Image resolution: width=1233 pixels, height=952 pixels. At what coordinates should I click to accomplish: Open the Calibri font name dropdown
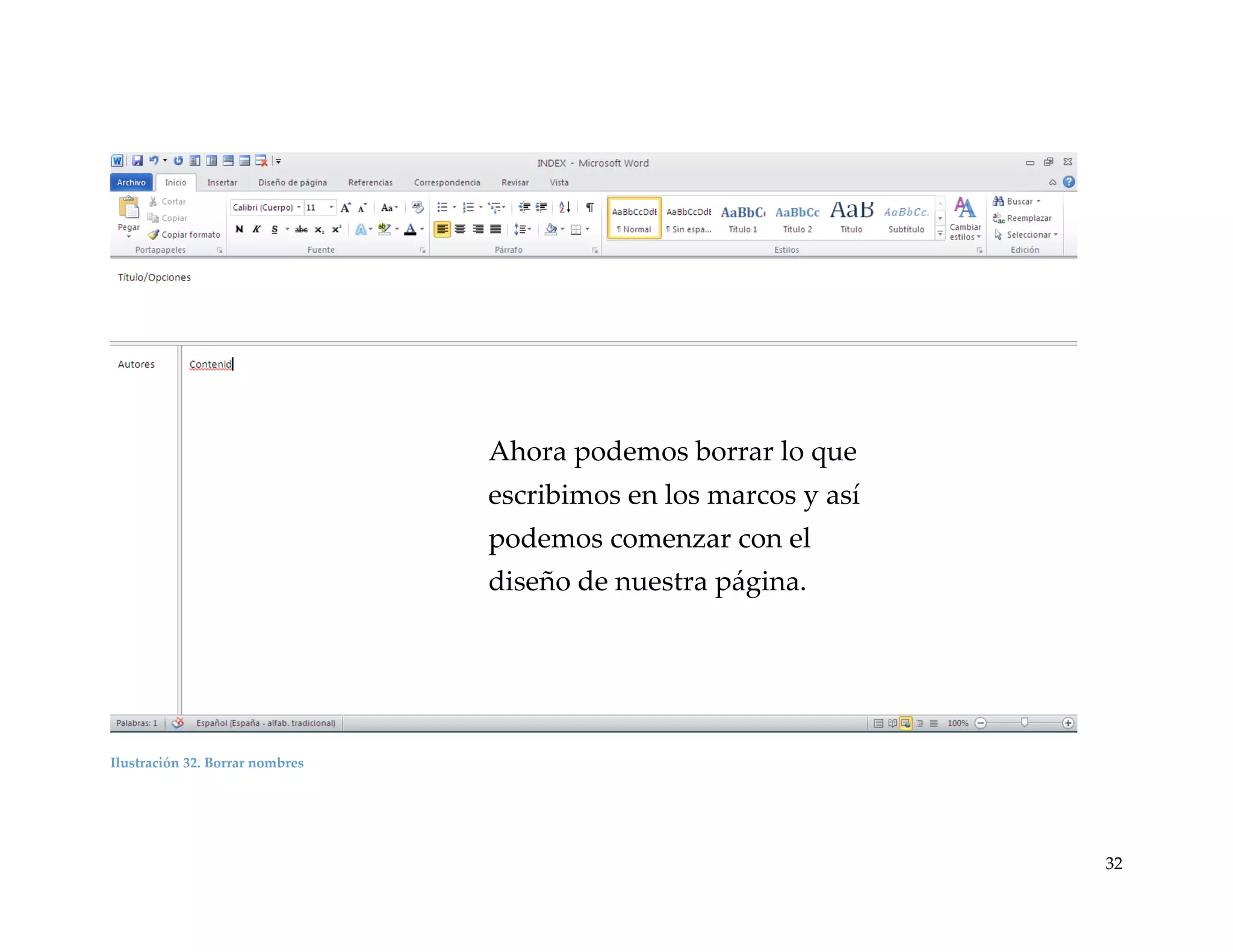click(299, 208)
